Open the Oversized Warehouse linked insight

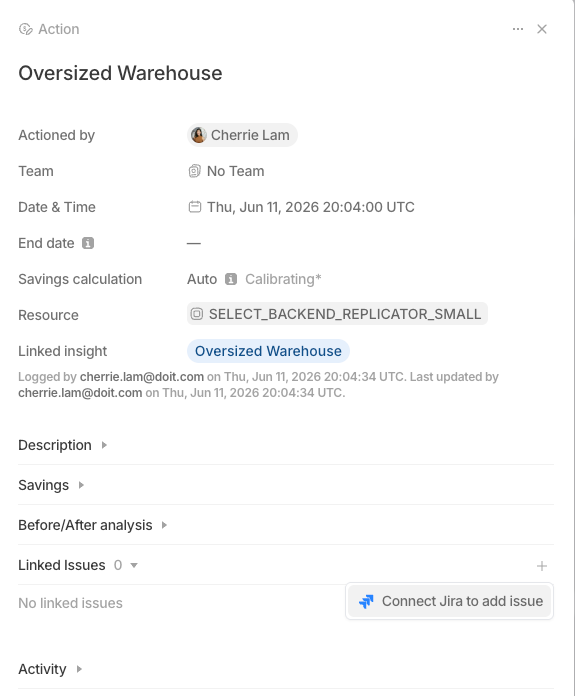(268, 351)
